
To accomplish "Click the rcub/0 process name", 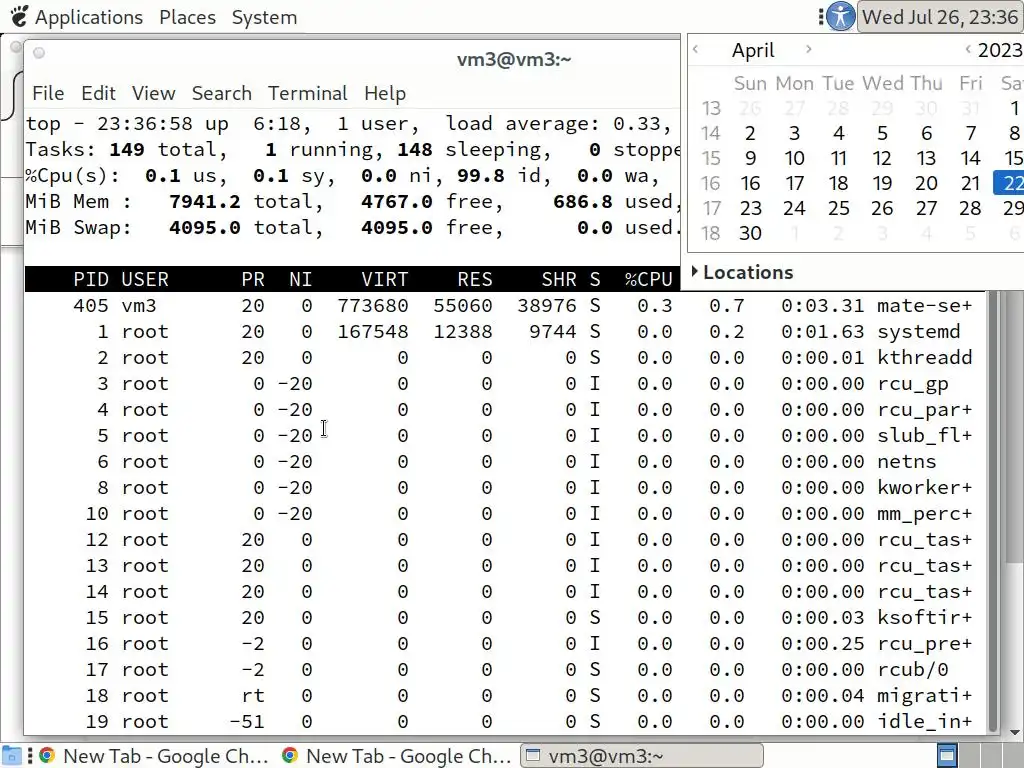I will [x=912, y=670].
